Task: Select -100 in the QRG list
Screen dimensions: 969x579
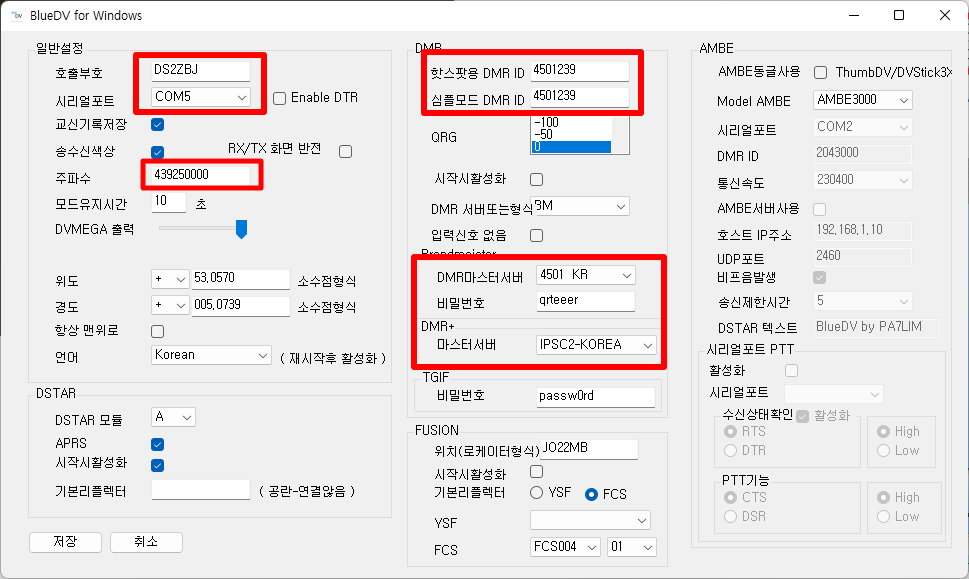Action: (572, 122)
